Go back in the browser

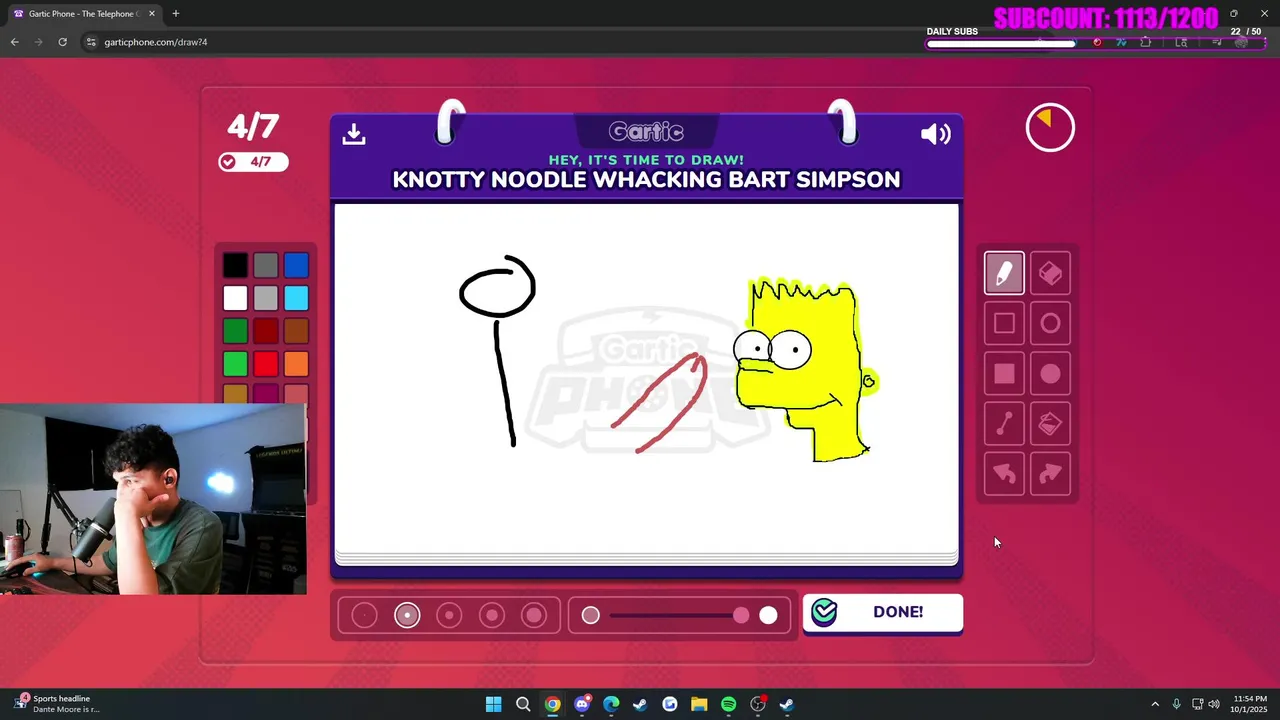(14, 42)
